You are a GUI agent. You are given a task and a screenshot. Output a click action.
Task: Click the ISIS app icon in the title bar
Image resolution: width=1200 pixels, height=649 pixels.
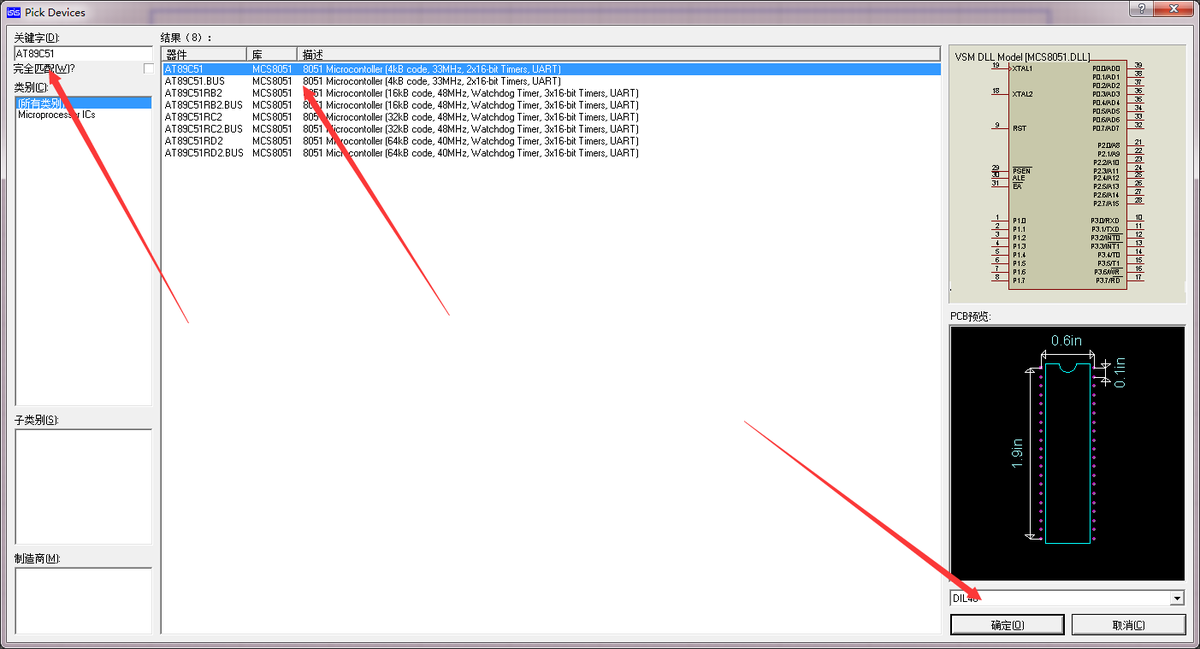tap(14, 12)
